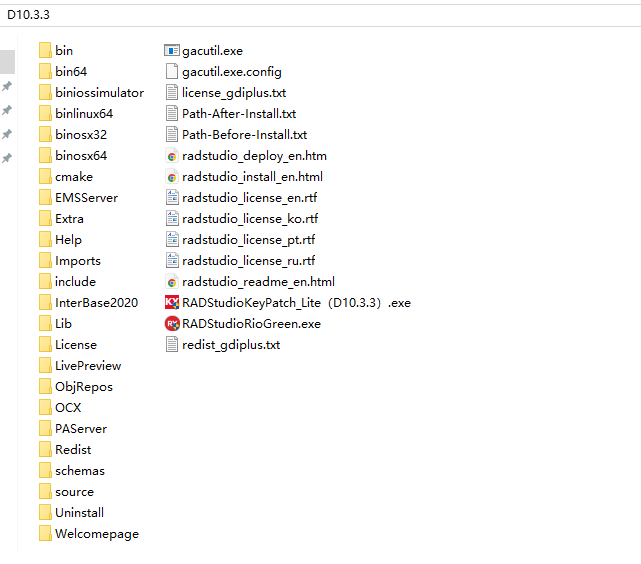Select the gacutil.exe application icon
Screen dimensions: 641x564
coord(172,51)
